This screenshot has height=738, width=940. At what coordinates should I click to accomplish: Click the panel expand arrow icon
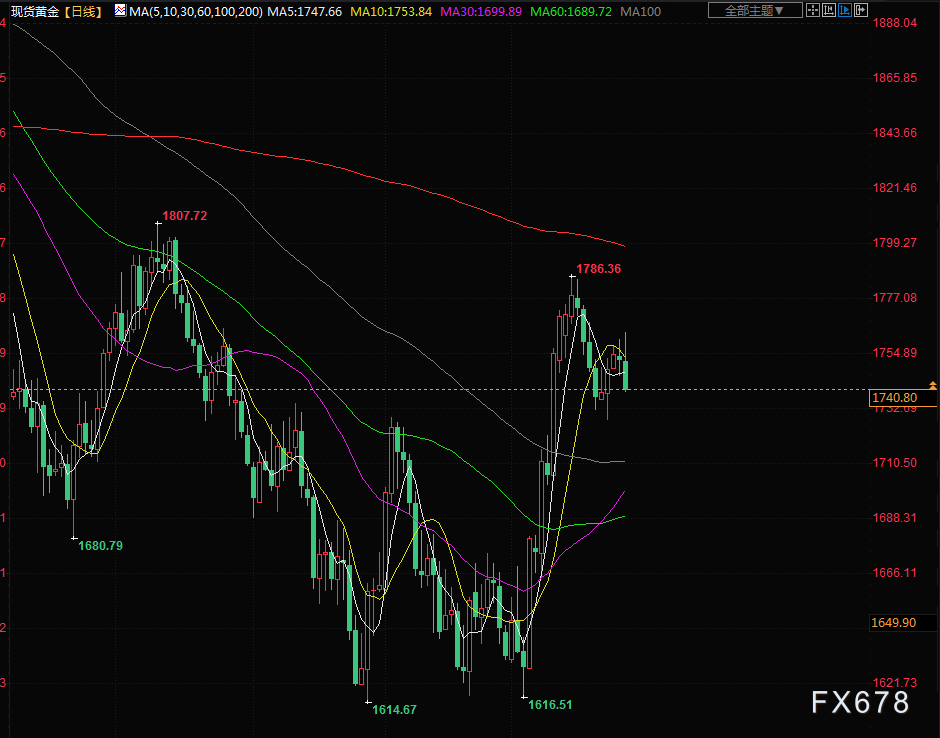tap(861, 10)
